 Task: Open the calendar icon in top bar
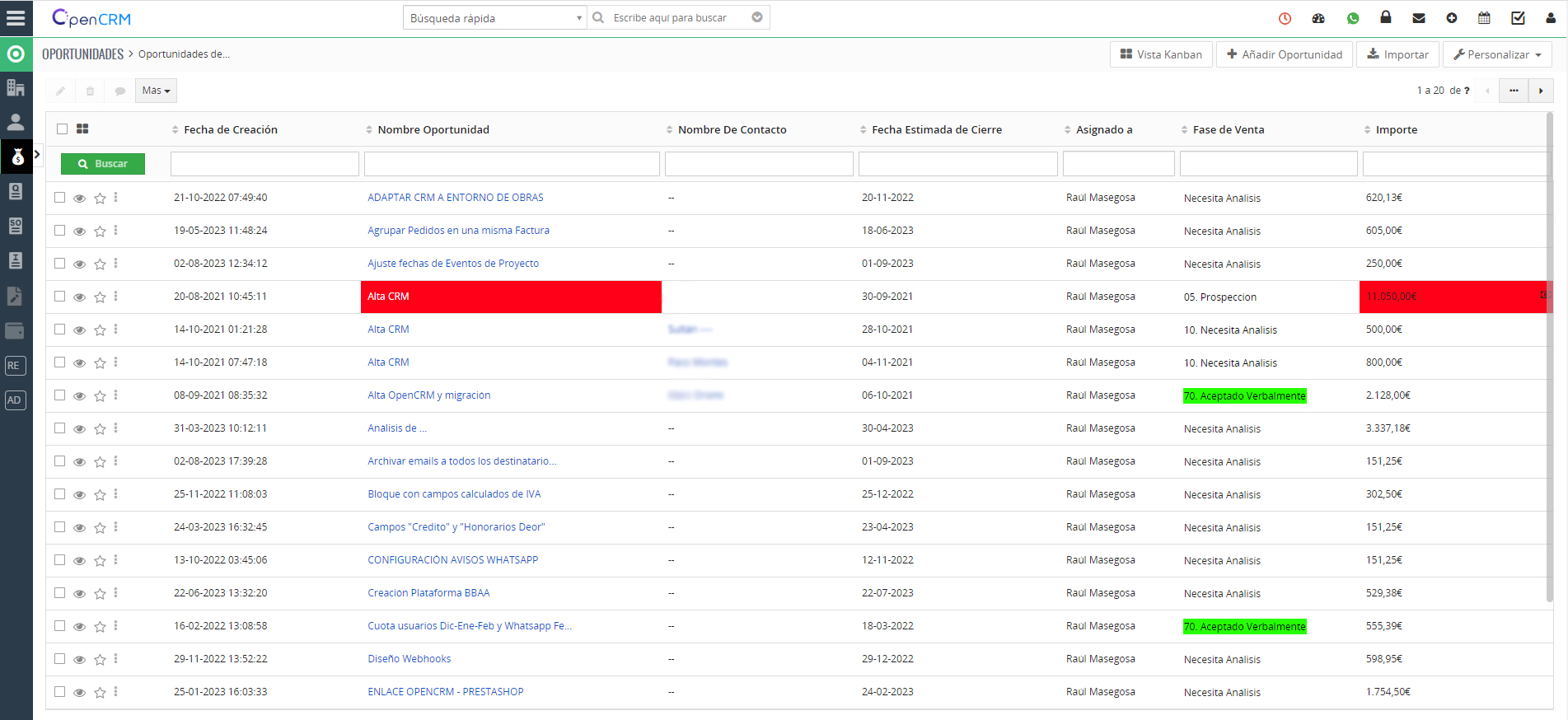pos(1484,18)
